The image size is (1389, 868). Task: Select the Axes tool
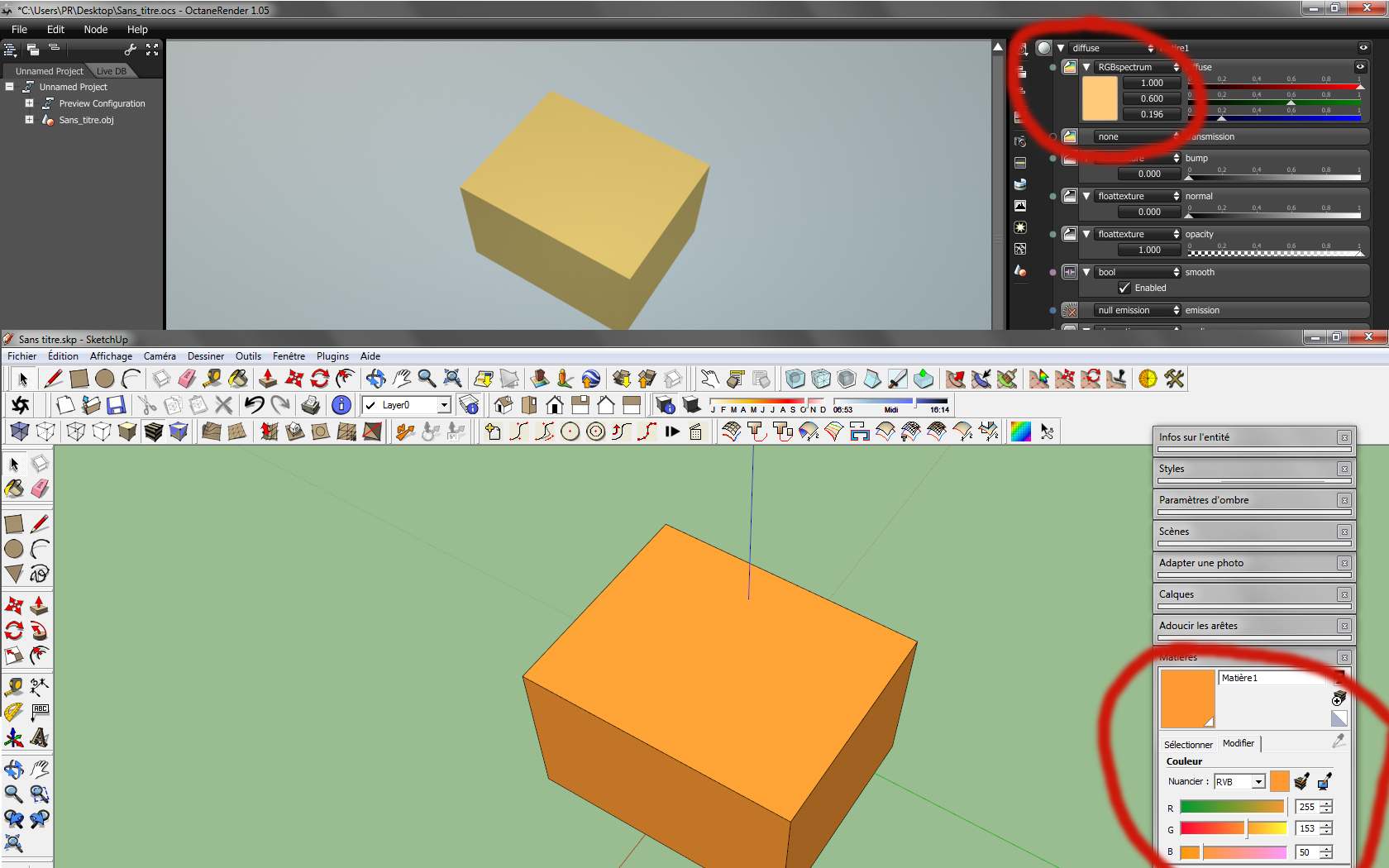14,737
